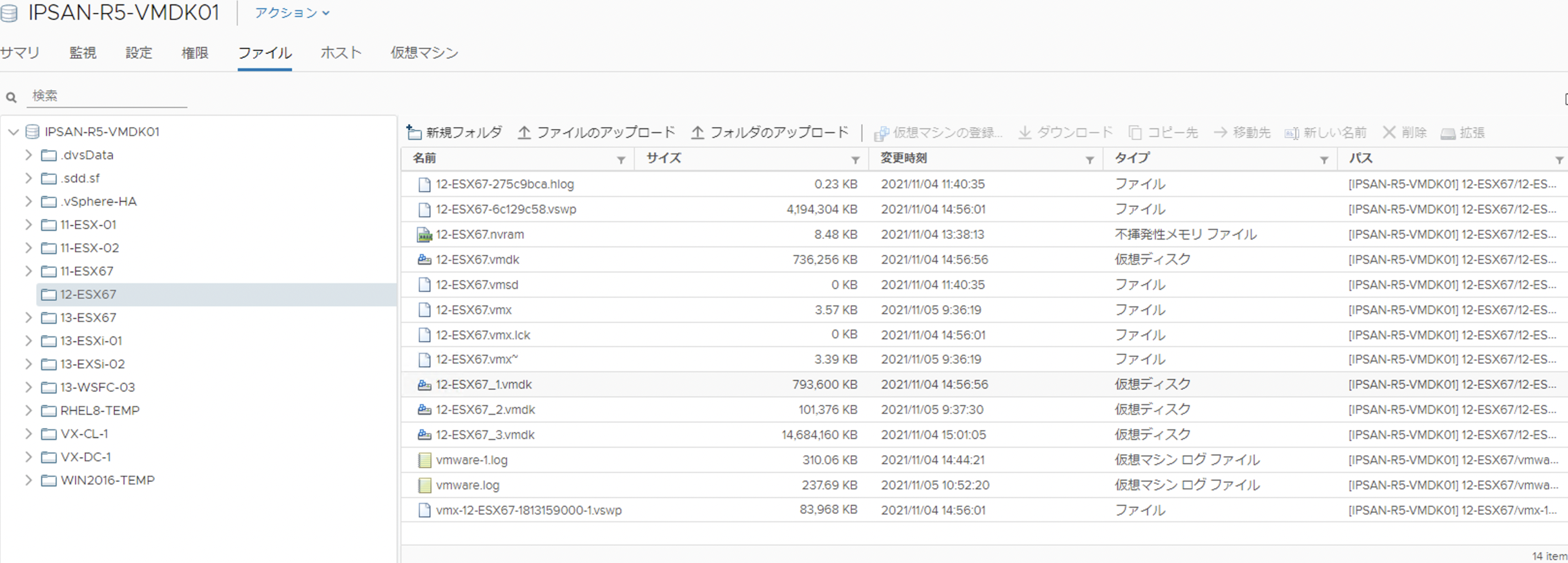Screen dimensions: 1568x563
Task: Expand the RHEL8-TEMP folder
Action: pyautogui.click(x=28, y=411)
